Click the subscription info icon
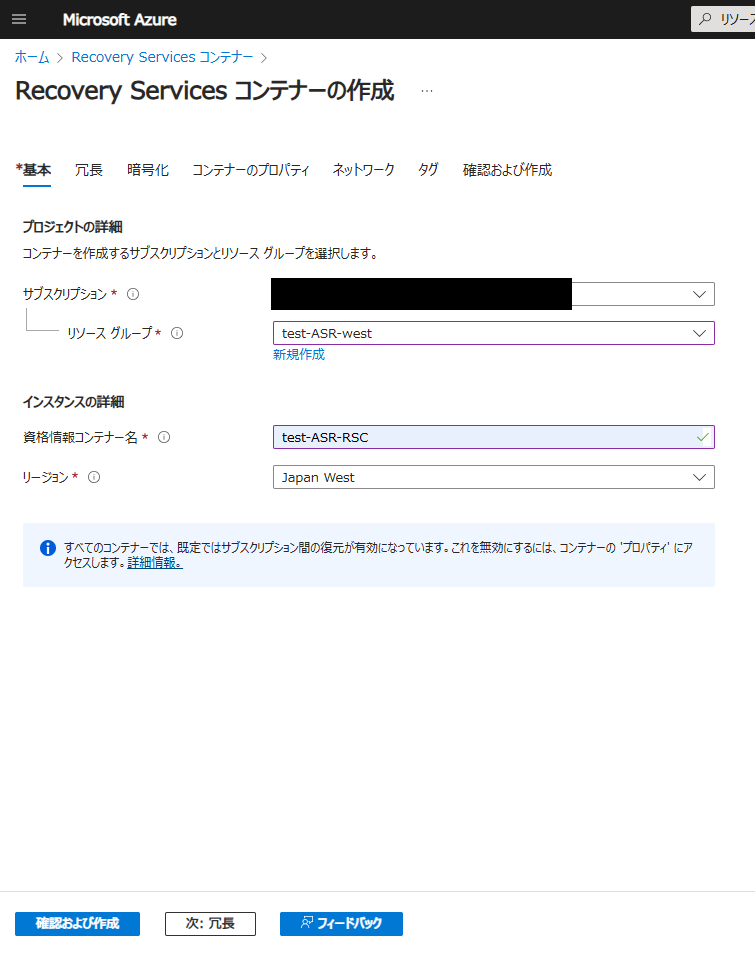This screenshot has width=755, height=959. point(133,294)
